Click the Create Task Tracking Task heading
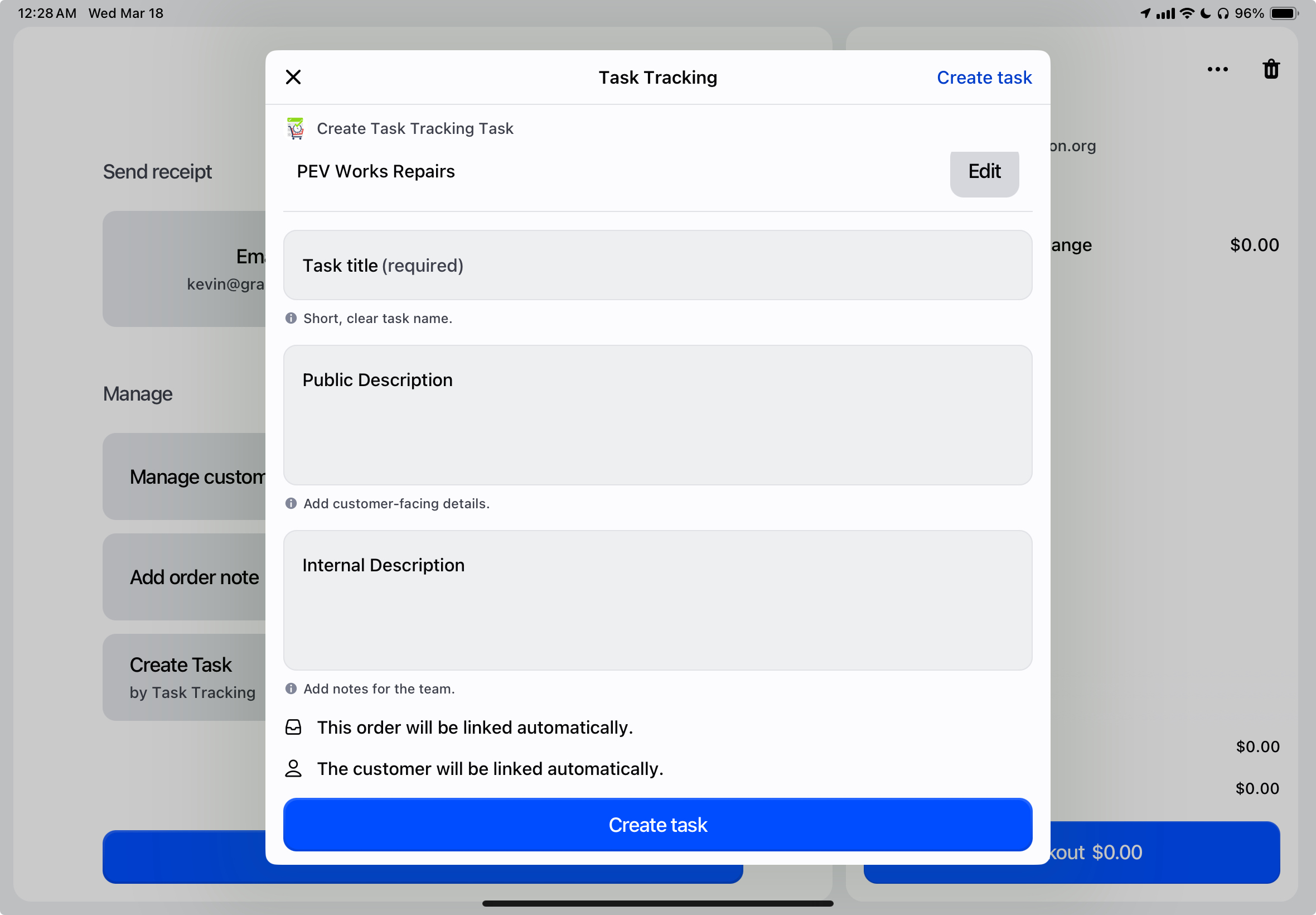Image resolution: width=1316 pixels, height=915 pixels. [415, 128]
